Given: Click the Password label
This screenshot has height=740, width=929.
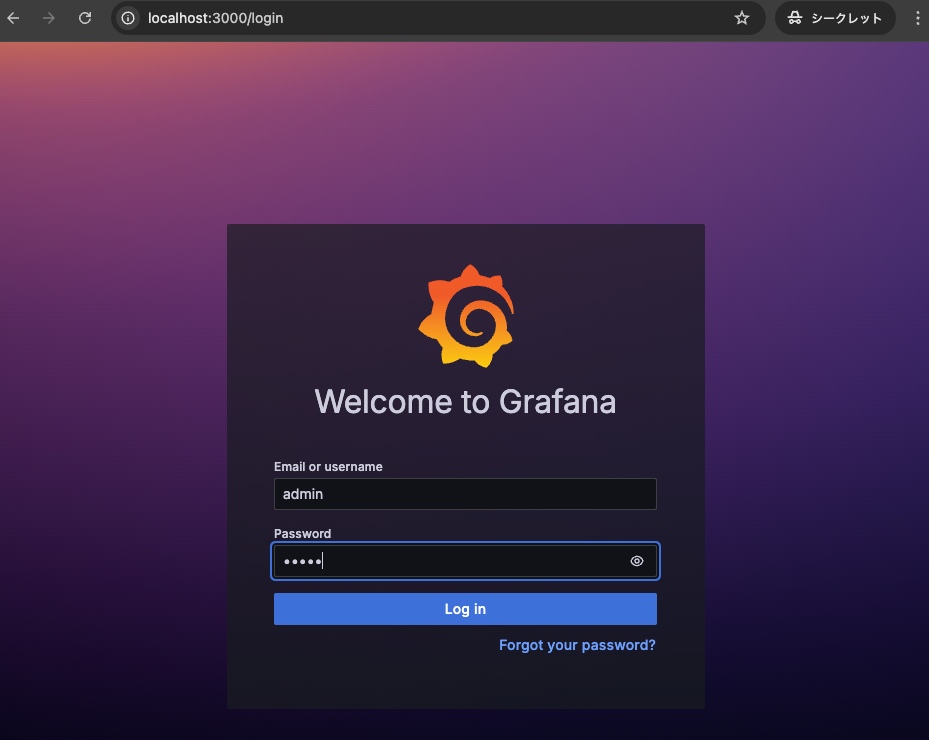Looking at the screenshot, I should [x=302, y=533].
